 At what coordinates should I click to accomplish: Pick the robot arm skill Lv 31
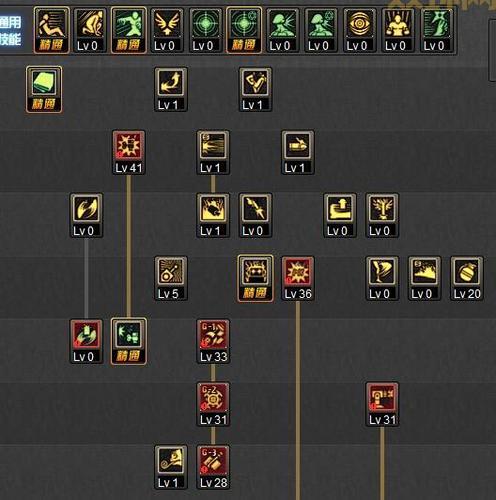tap(382, 404)
